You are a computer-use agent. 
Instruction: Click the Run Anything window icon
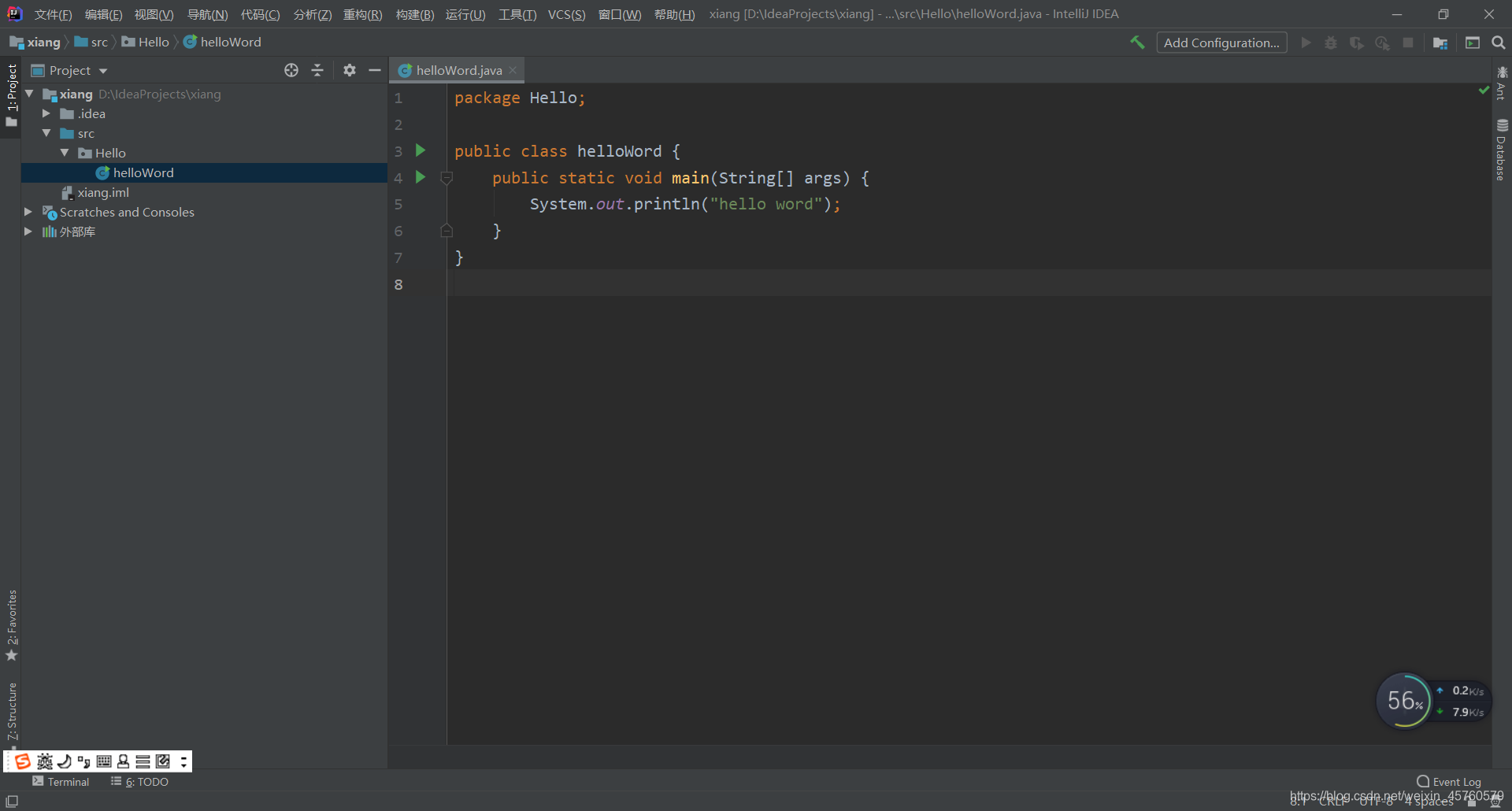pyautogui.click(x=1473, y=43)
